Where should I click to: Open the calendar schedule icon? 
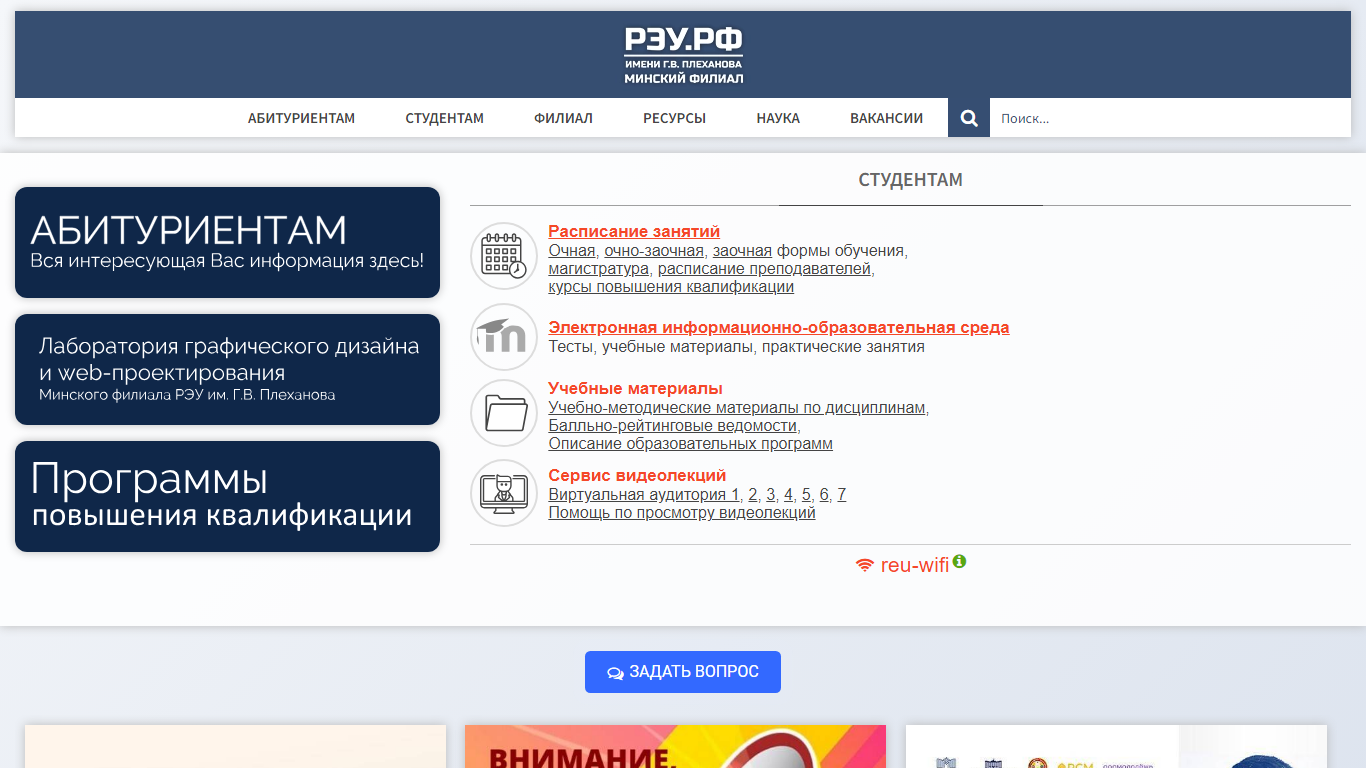point(504,256)
